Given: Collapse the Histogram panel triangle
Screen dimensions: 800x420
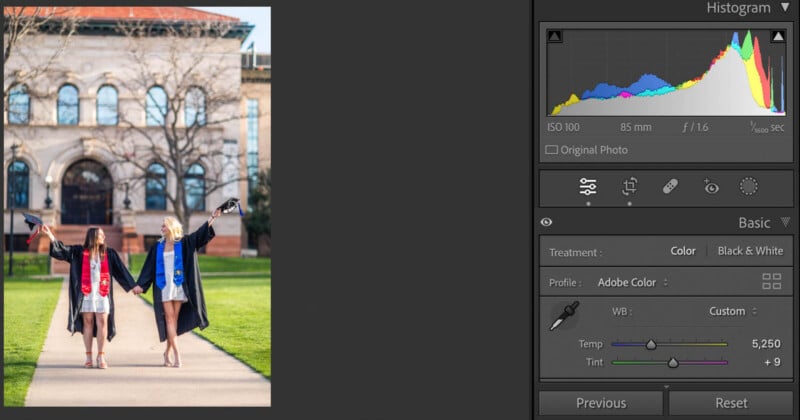Looking at the screenshot, I should pos(784,8).
